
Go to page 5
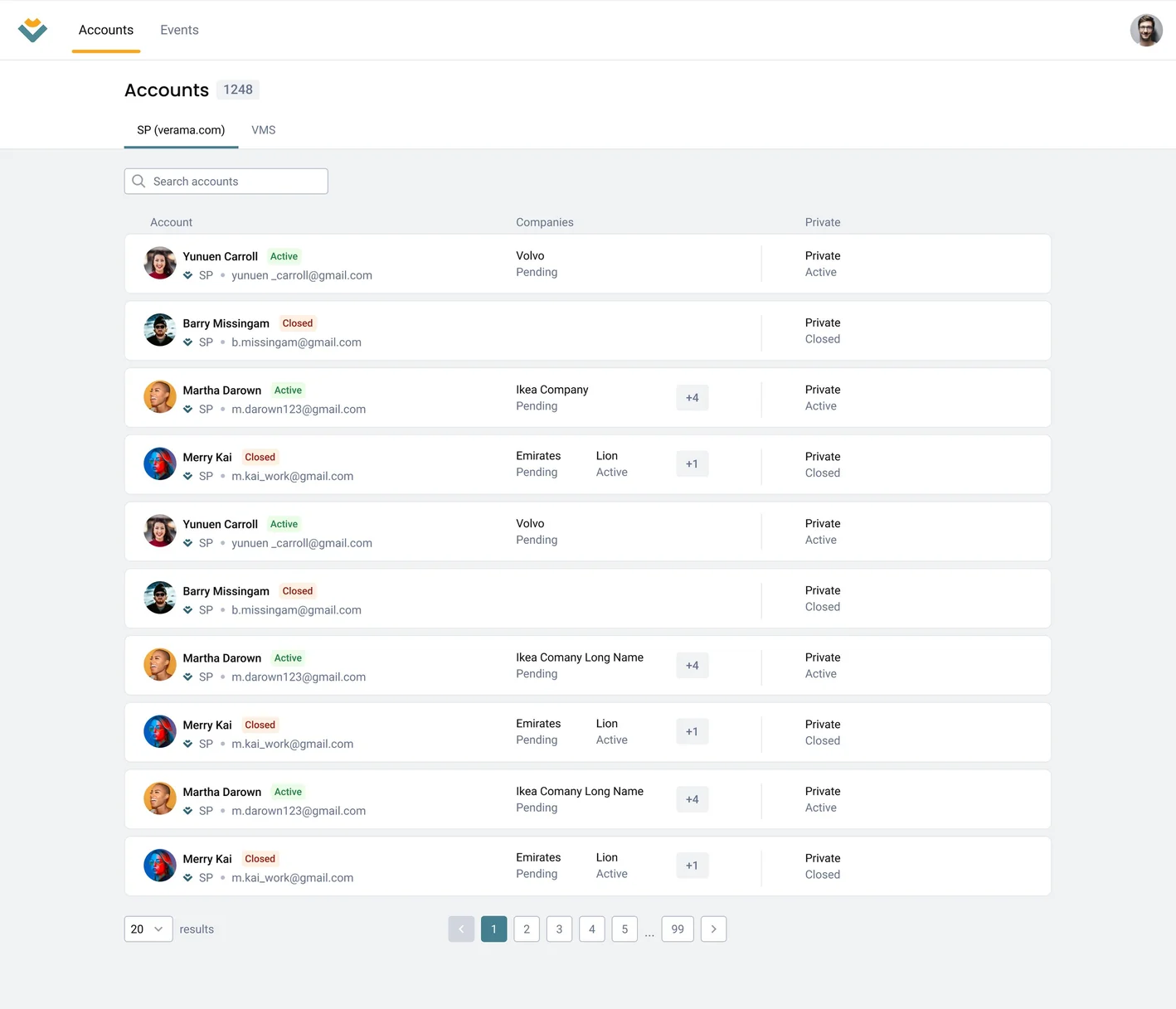[624, 929]
